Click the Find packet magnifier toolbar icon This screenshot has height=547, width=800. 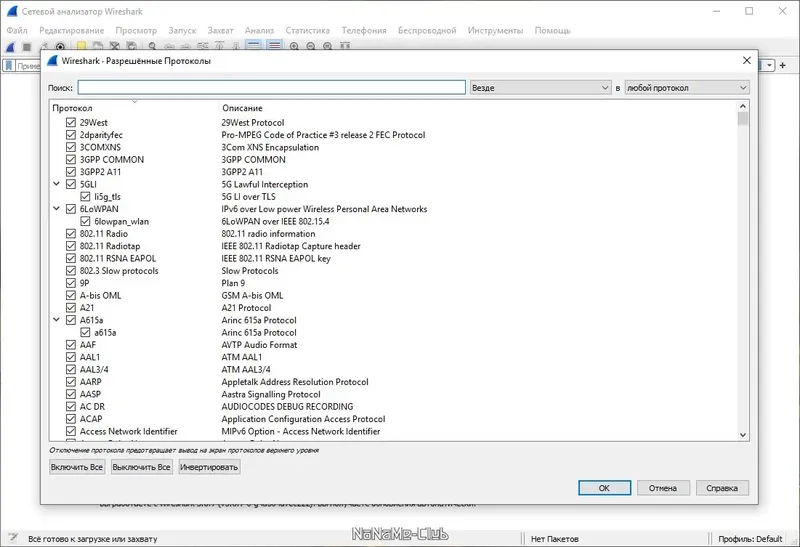point(152,46)
